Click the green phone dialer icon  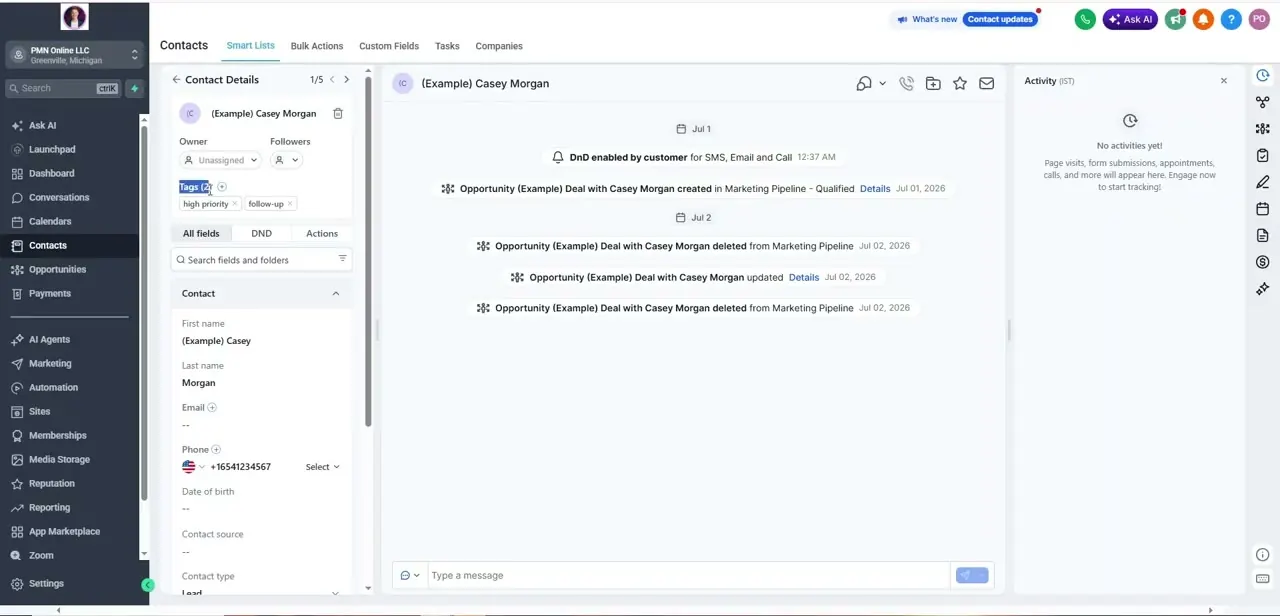tap(1085, 19)
